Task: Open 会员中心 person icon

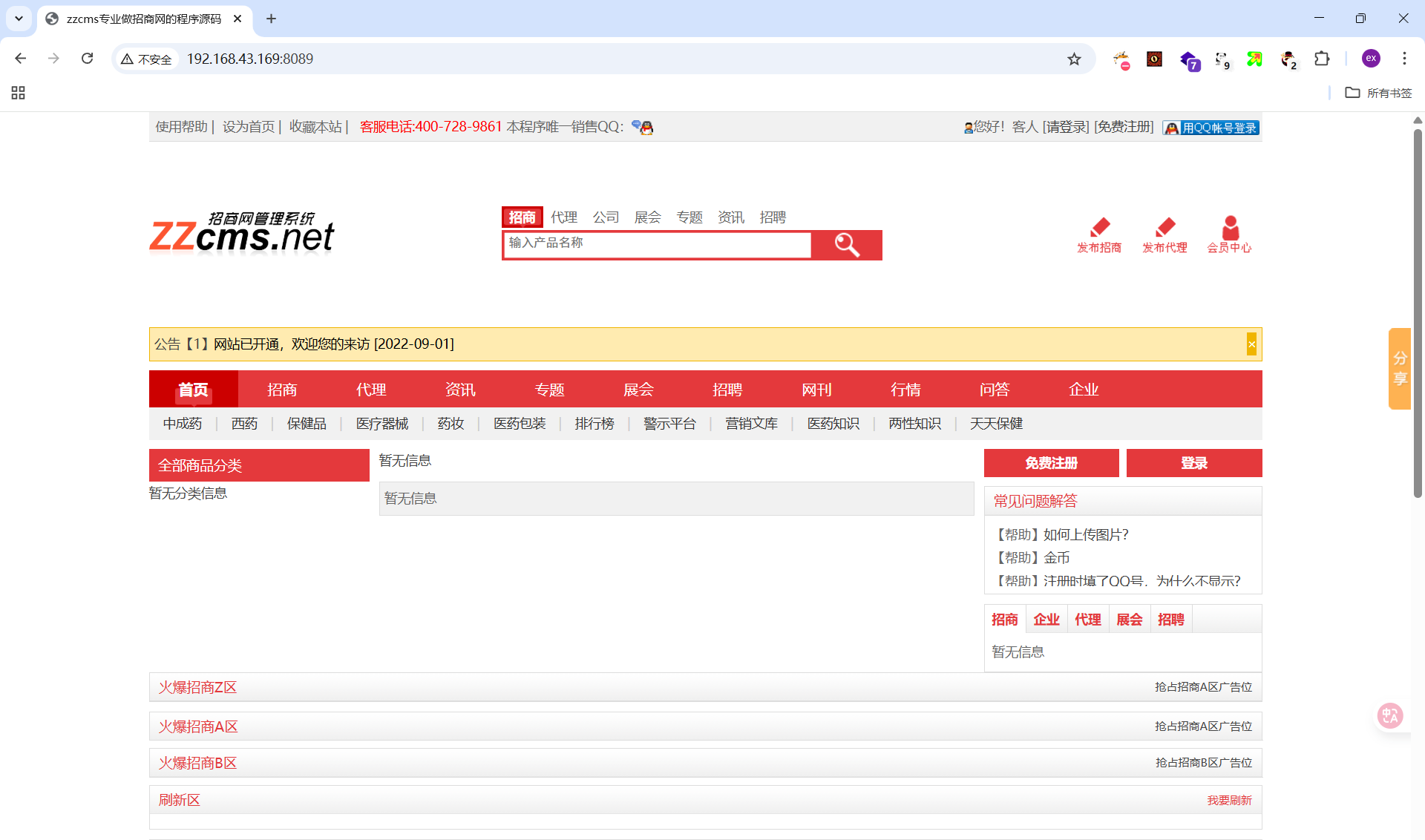Action: point(1230,227)
